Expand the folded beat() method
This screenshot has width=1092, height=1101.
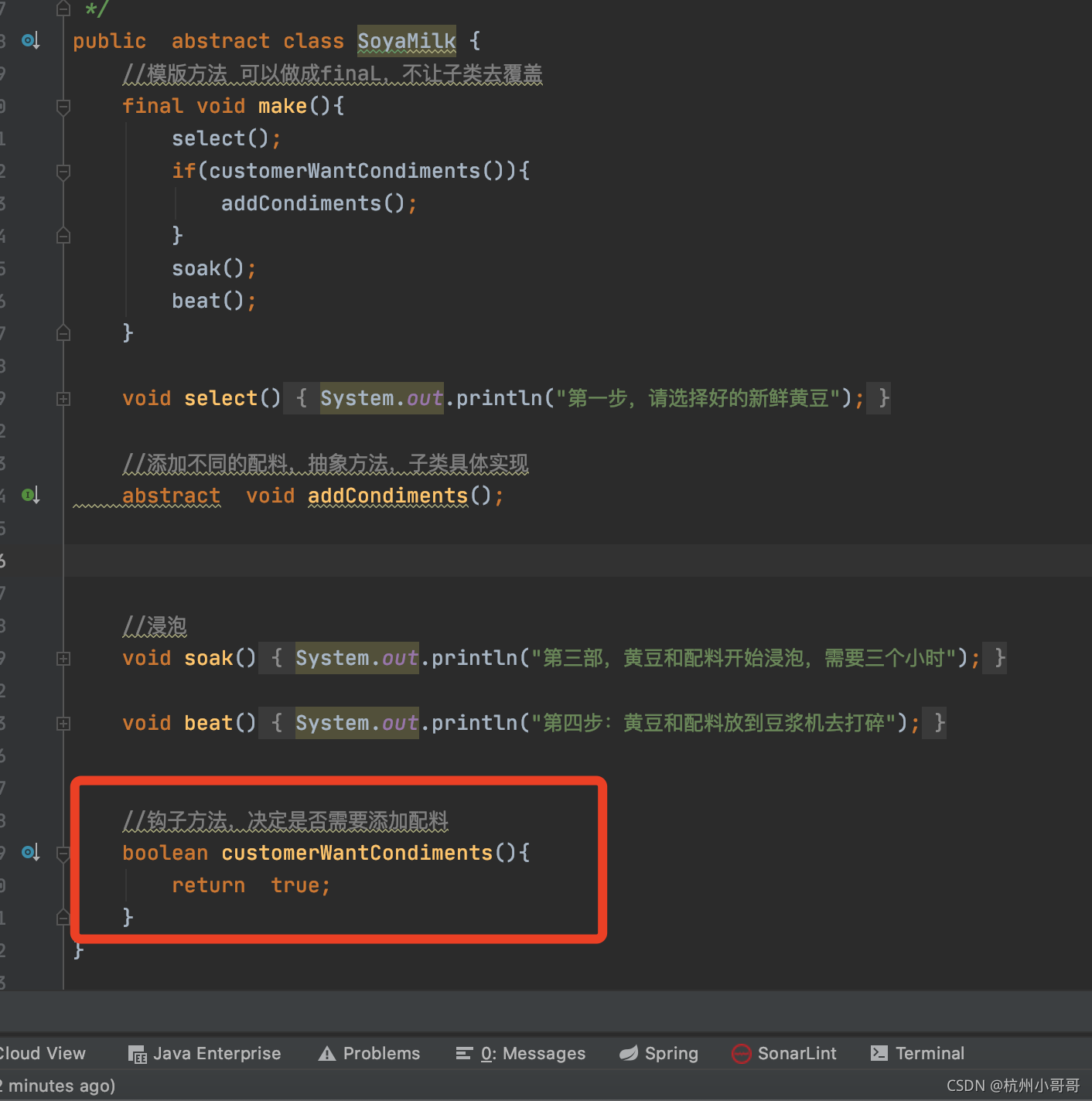tap(63, 723)
